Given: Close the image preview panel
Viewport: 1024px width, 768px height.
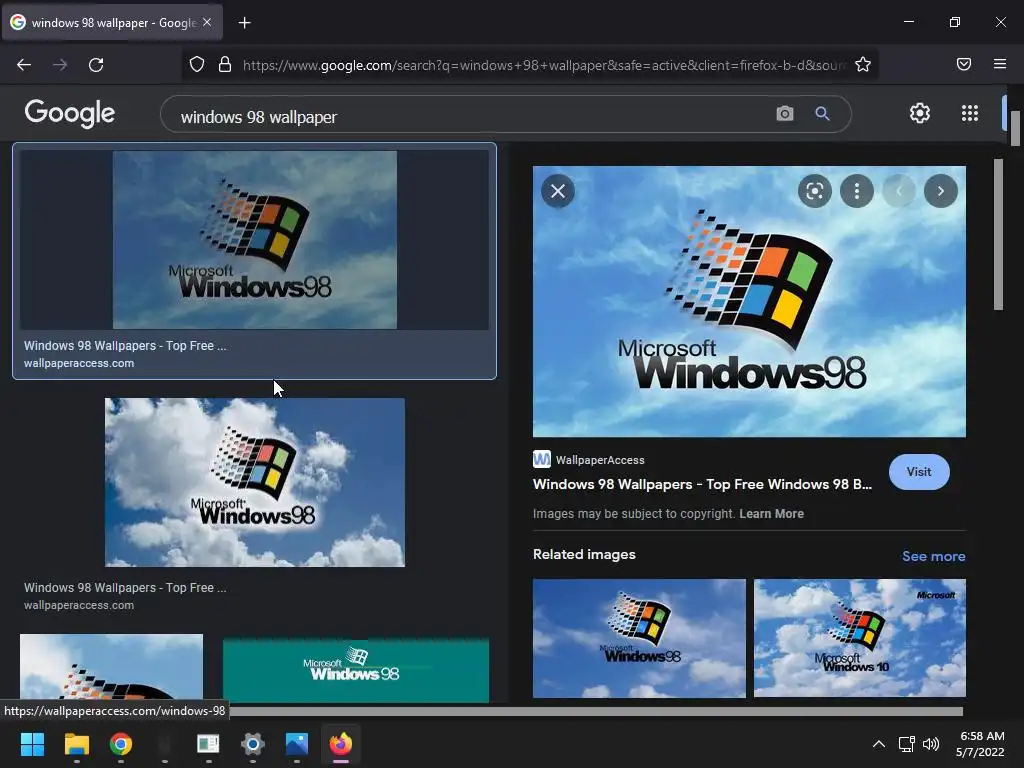Looking at the screenshot, I should click(558, 191).
